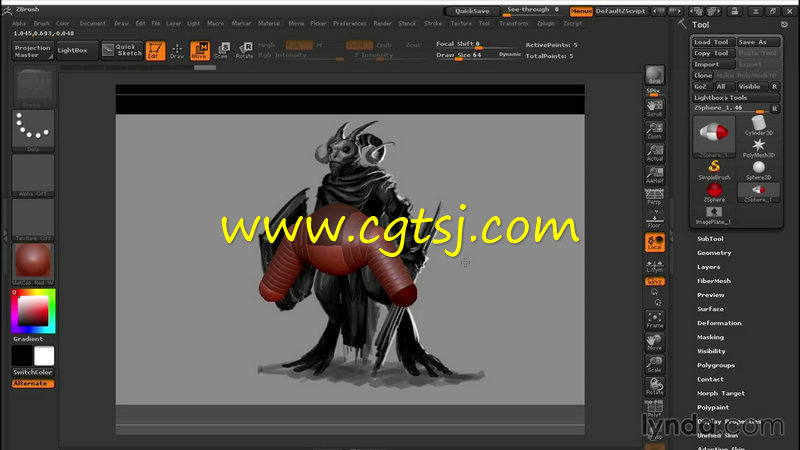Click the Scroll hand icon on right shelf
This screenshot has width=800, height=450.
[x=655, y=108]
